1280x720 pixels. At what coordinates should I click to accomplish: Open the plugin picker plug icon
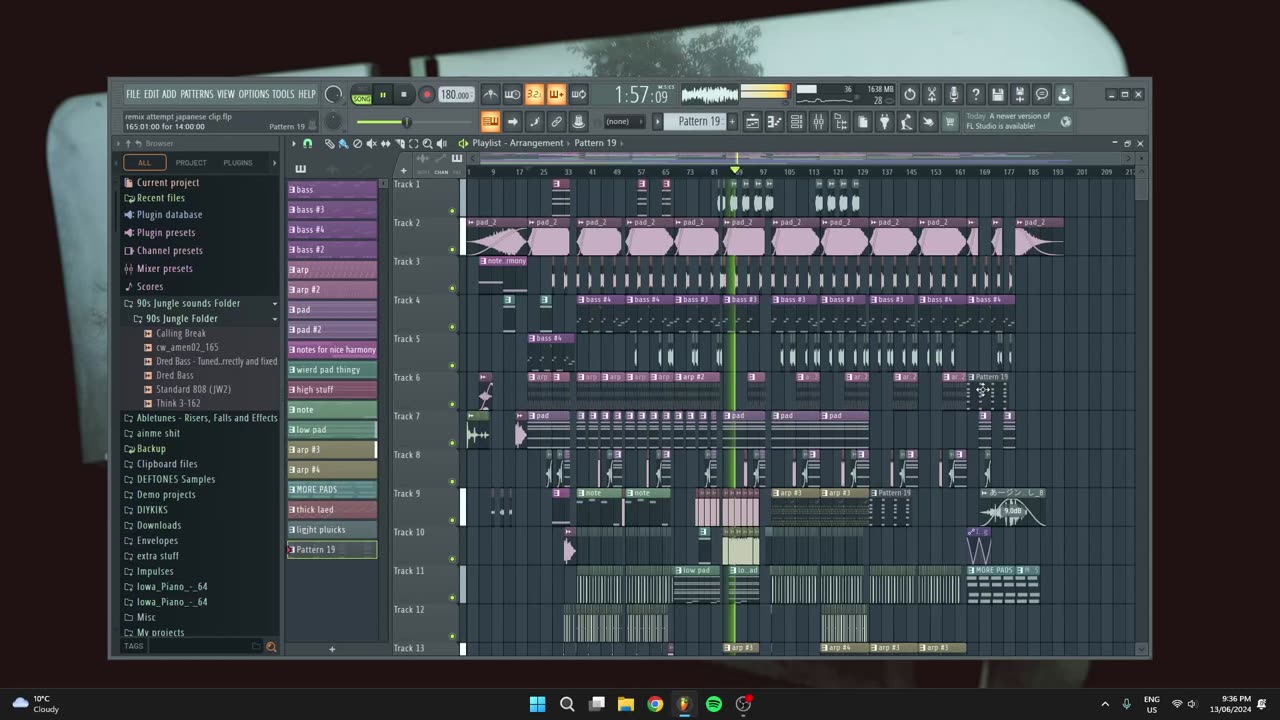pyautogui.click(x=884, y=122)
